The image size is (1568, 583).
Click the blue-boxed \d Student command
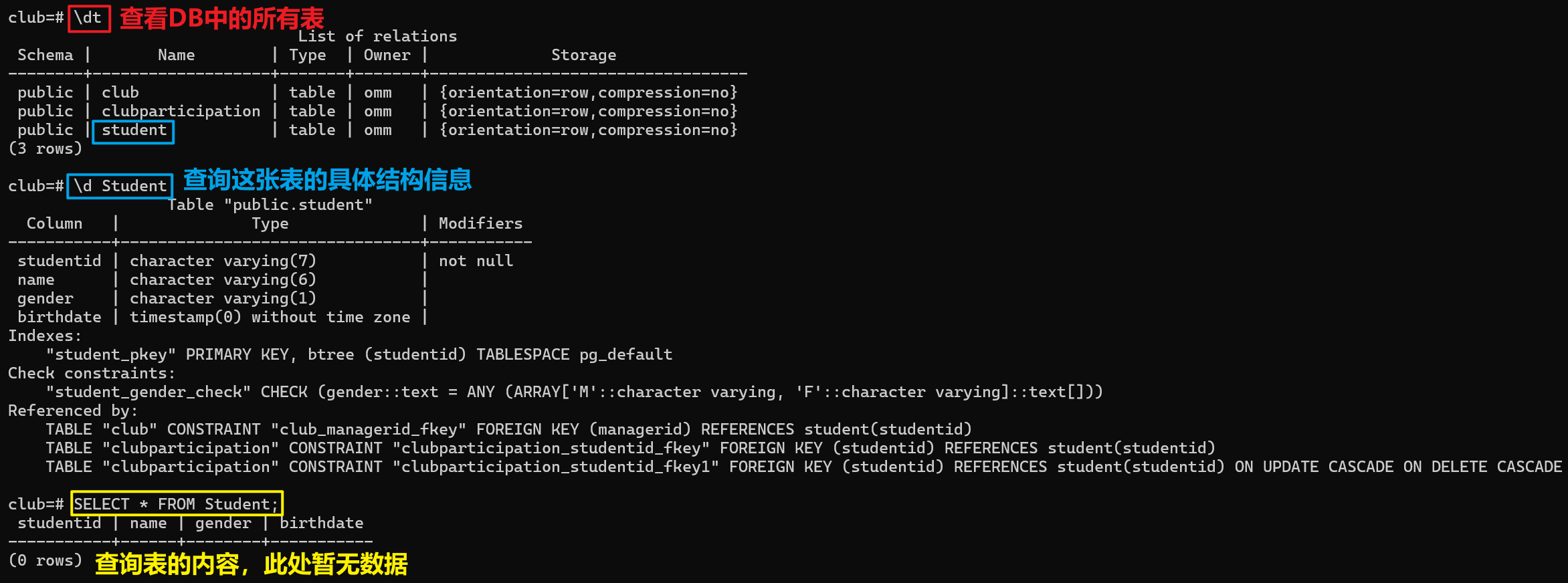[x=120, y=186]
